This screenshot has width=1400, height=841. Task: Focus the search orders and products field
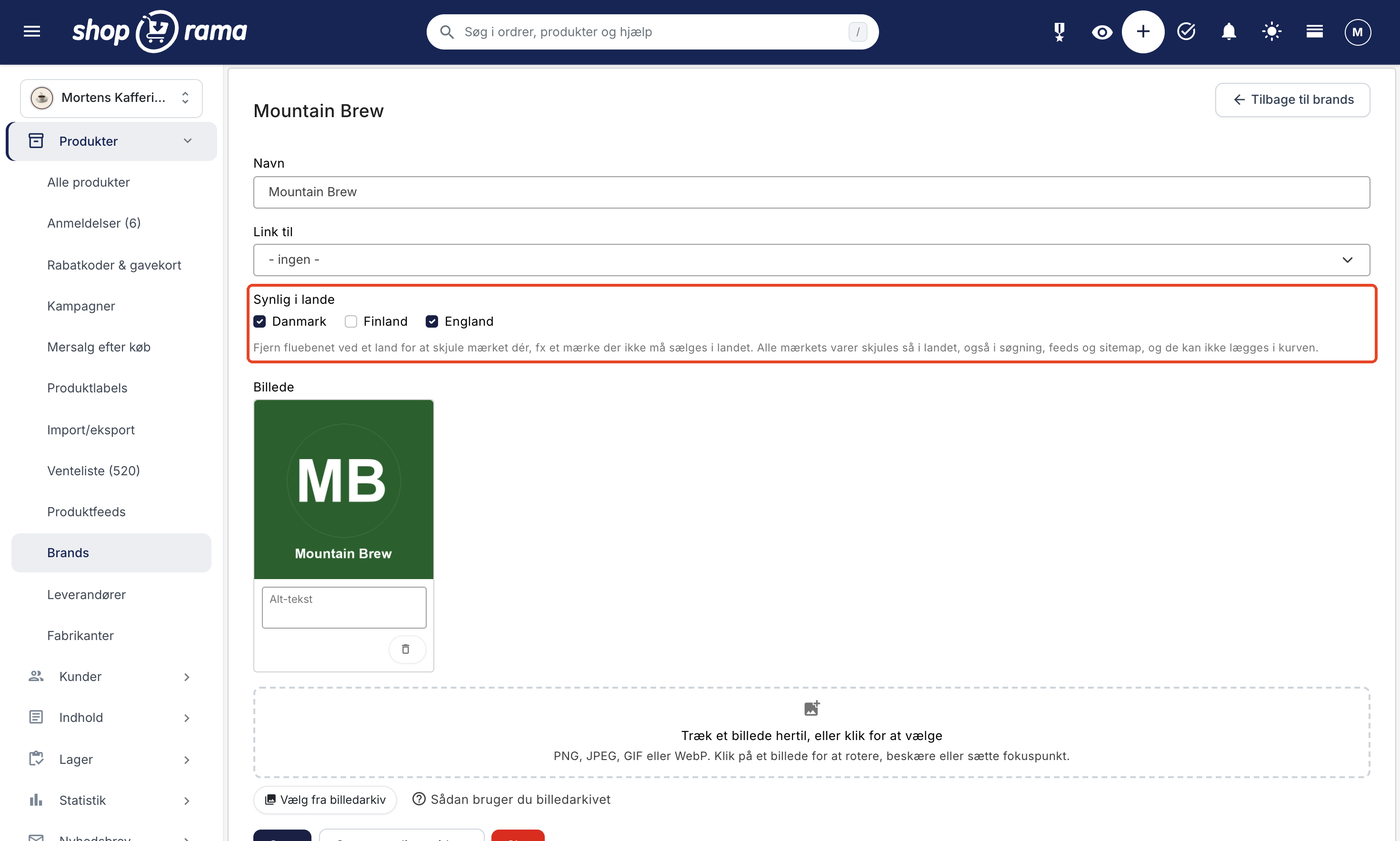653,32
